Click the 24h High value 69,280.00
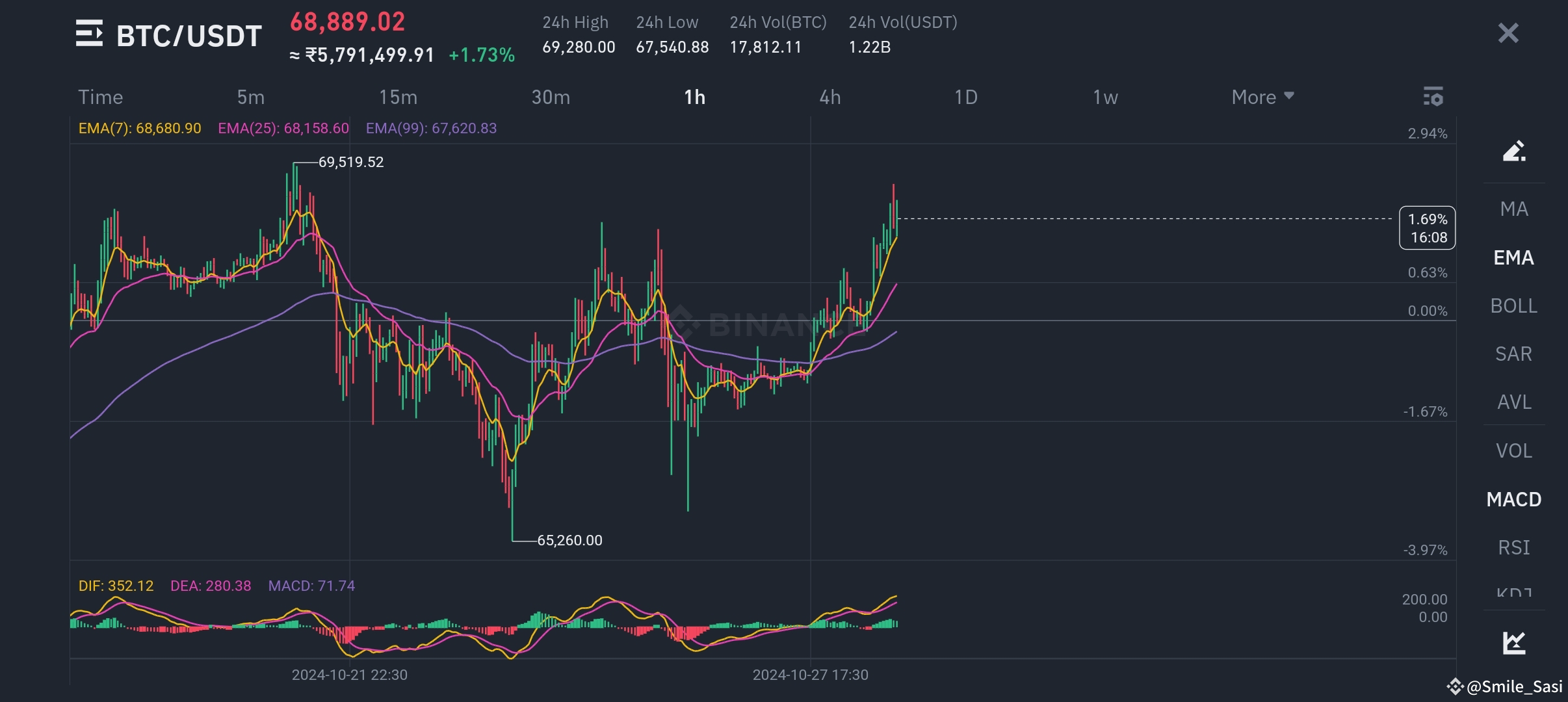Viewport: 1568px width, 702px height. point(578,46)
